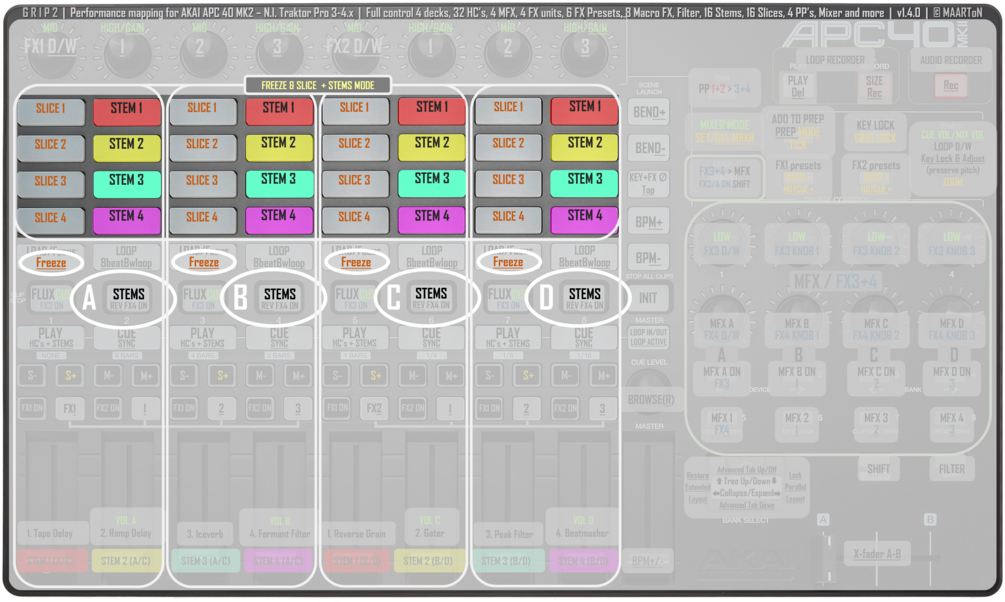The height and width of the screenshot is (602, 1005).
Task: Tap the red STEM 1 pad in deck A
Action: tap(127, 110)
